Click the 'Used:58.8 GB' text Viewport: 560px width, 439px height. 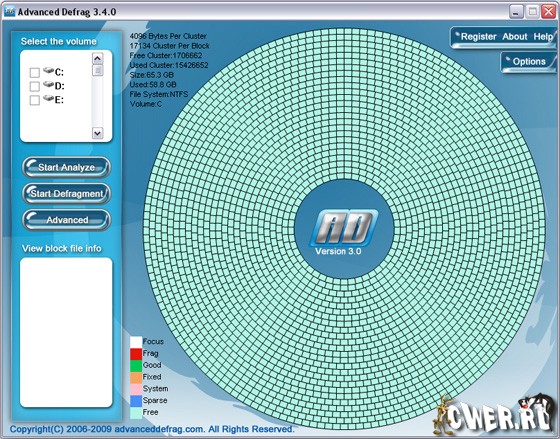pyautogui.click(x=153, y=85)
